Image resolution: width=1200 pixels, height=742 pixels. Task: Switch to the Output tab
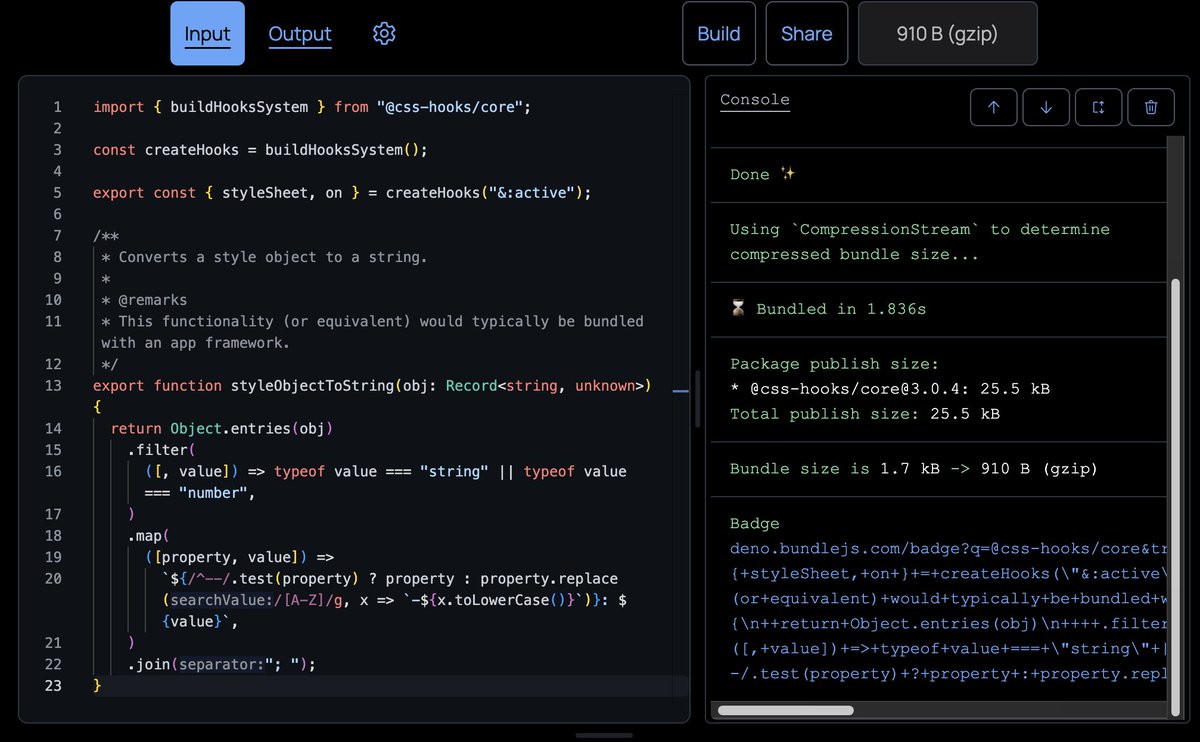click(300, 33)
